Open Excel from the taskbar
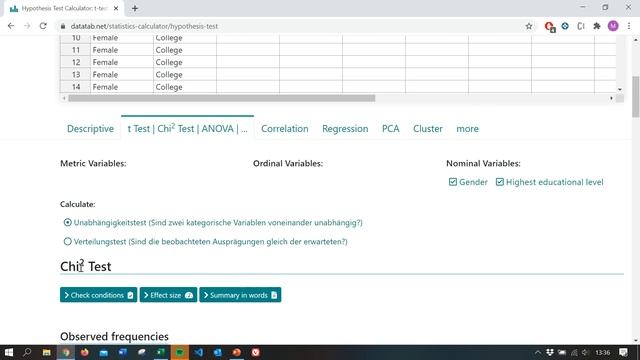 pos(161,352)
